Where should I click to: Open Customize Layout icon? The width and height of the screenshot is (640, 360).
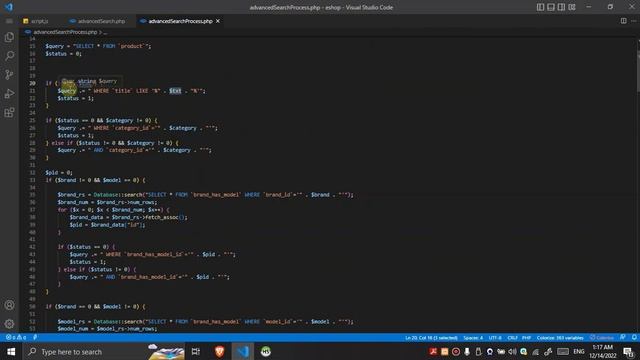[x=572, y=7]
